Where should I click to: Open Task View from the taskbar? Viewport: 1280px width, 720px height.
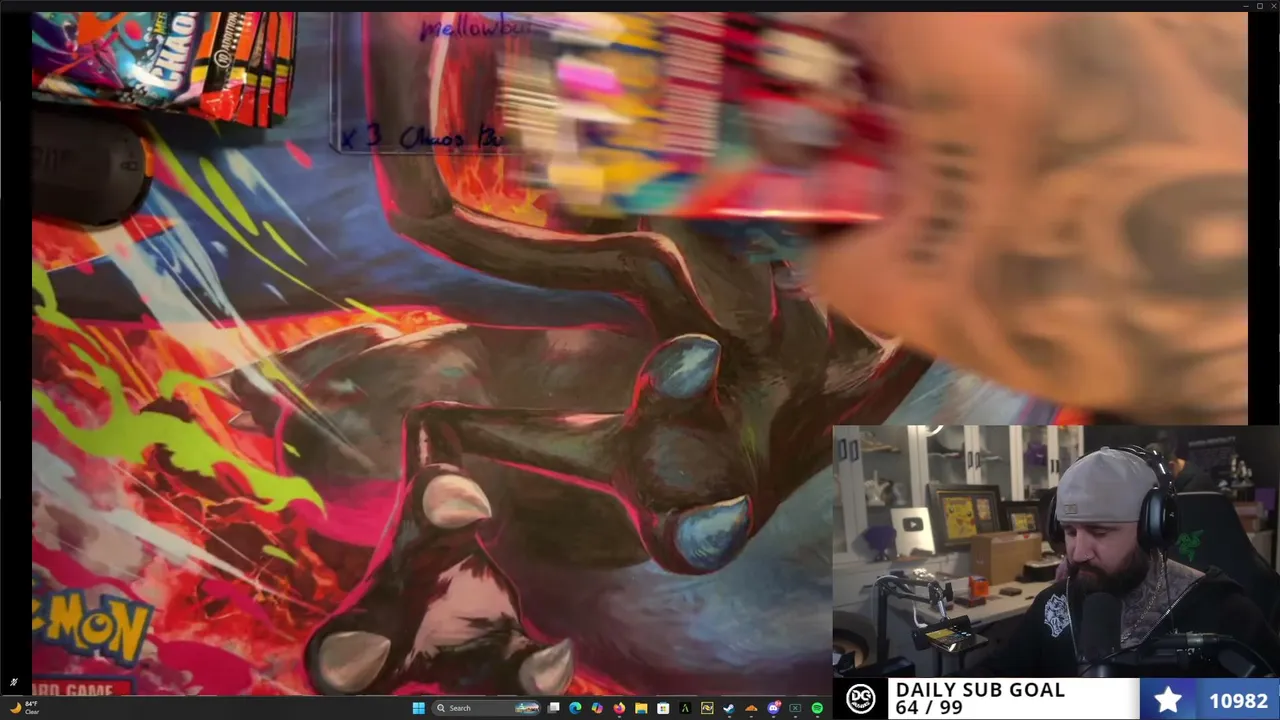point(553,708)
